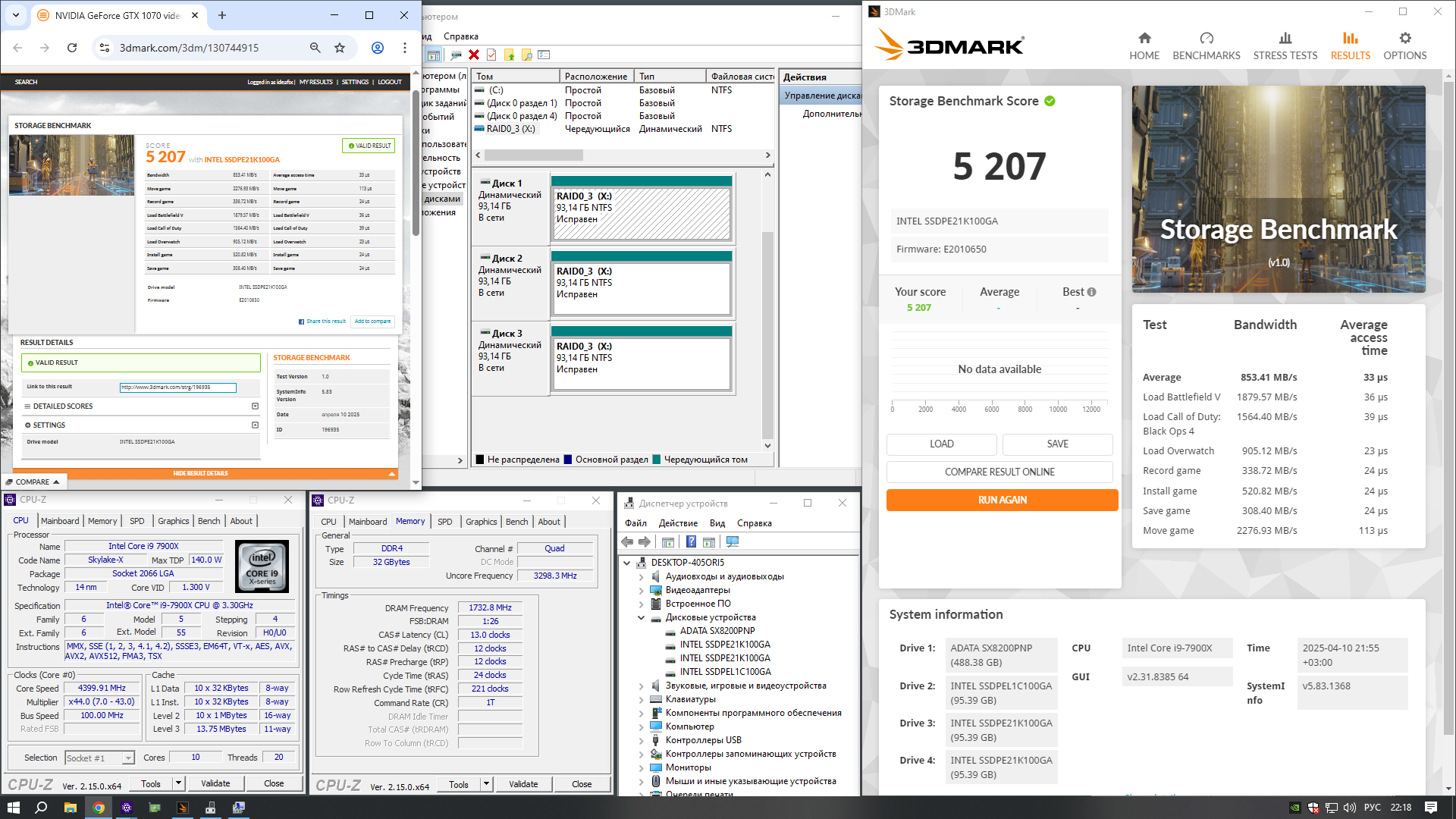
Task: Click the link-to-this-result URL field
Action: click(x=178, y=388)
